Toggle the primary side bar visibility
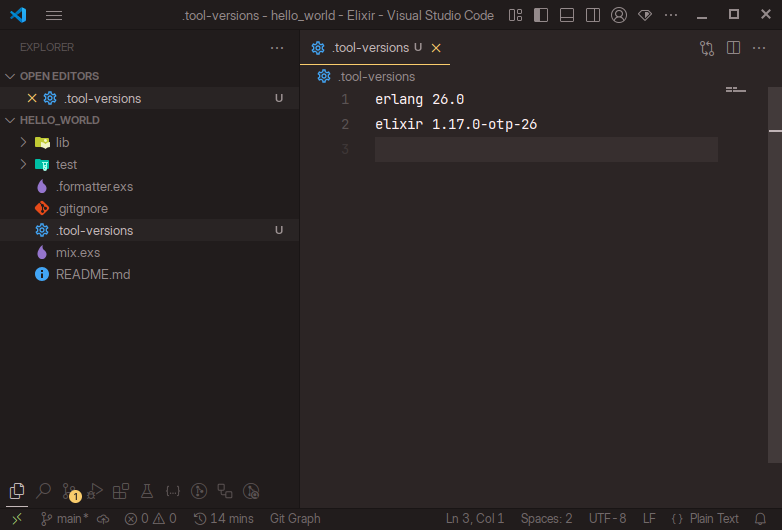The width and height of the screenshot is (782, 530). pos(541,15)
